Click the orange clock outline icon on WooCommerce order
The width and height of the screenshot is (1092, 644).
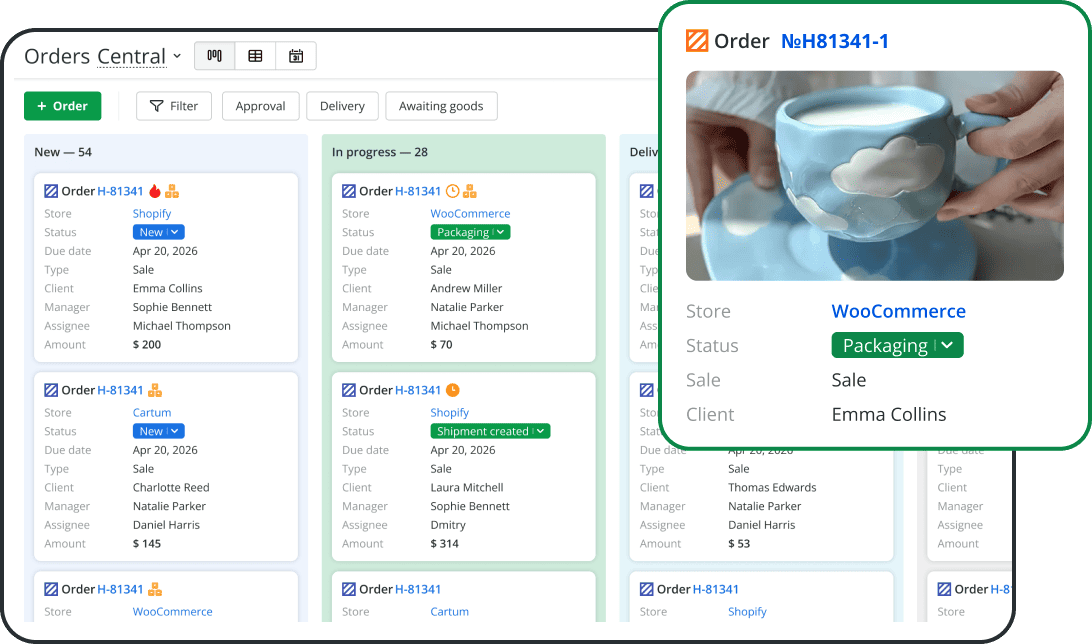tap(452, 191)
